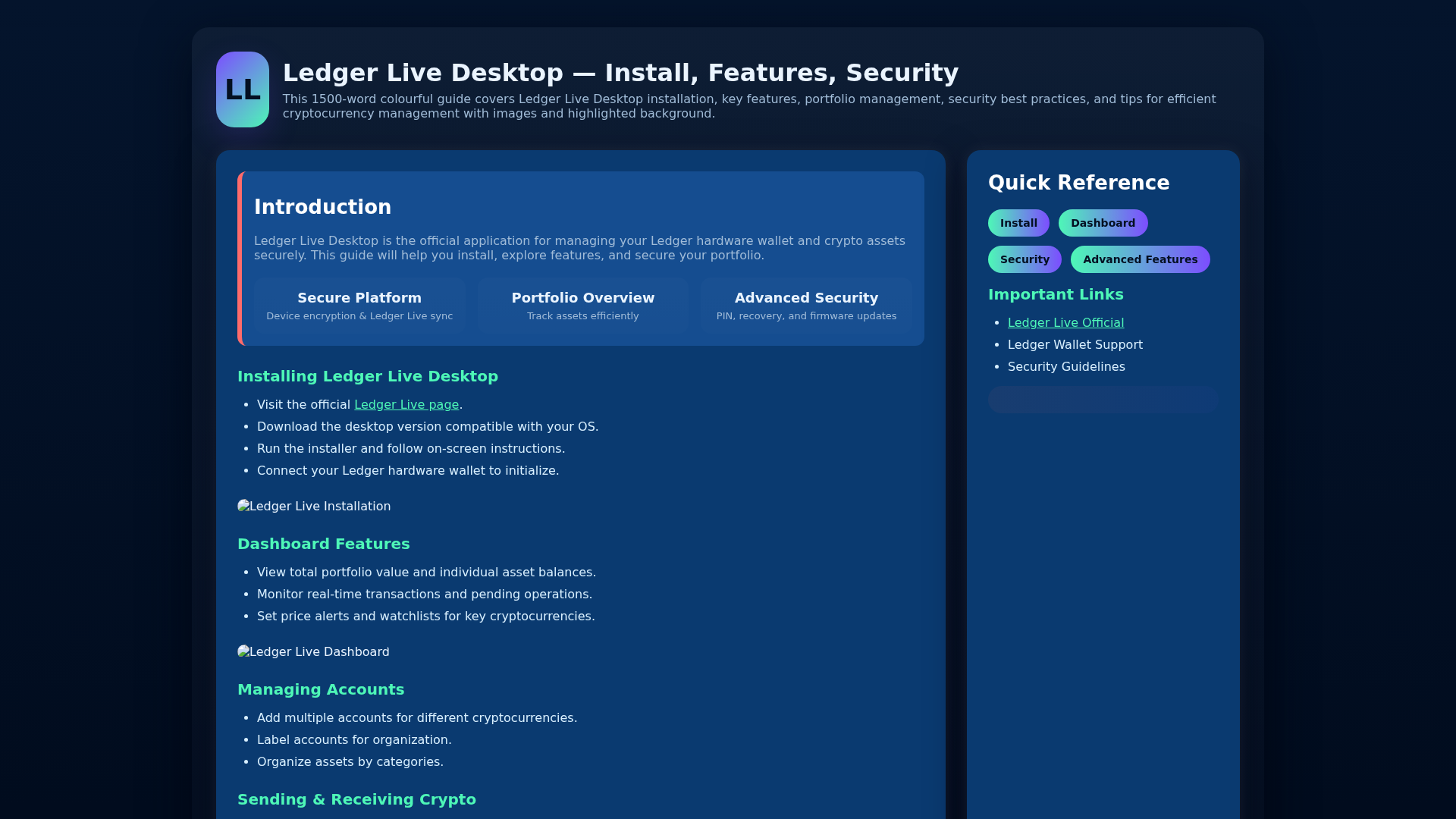Viewport: 1456px width, 819px height.
Task: Follow the Ledger Live page link
Action: (406, 405)
